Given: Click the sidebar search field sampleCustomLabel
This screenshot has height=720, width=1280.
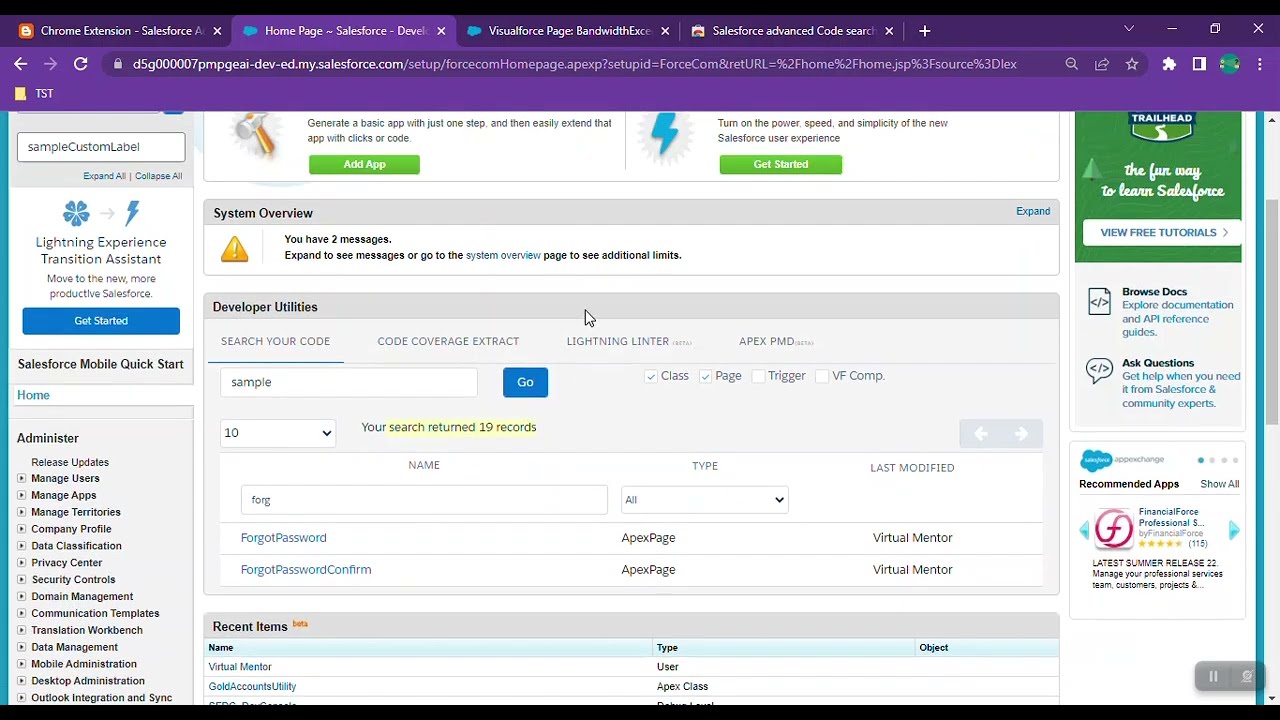Looking at the screenshot, I should pos(101,147).
